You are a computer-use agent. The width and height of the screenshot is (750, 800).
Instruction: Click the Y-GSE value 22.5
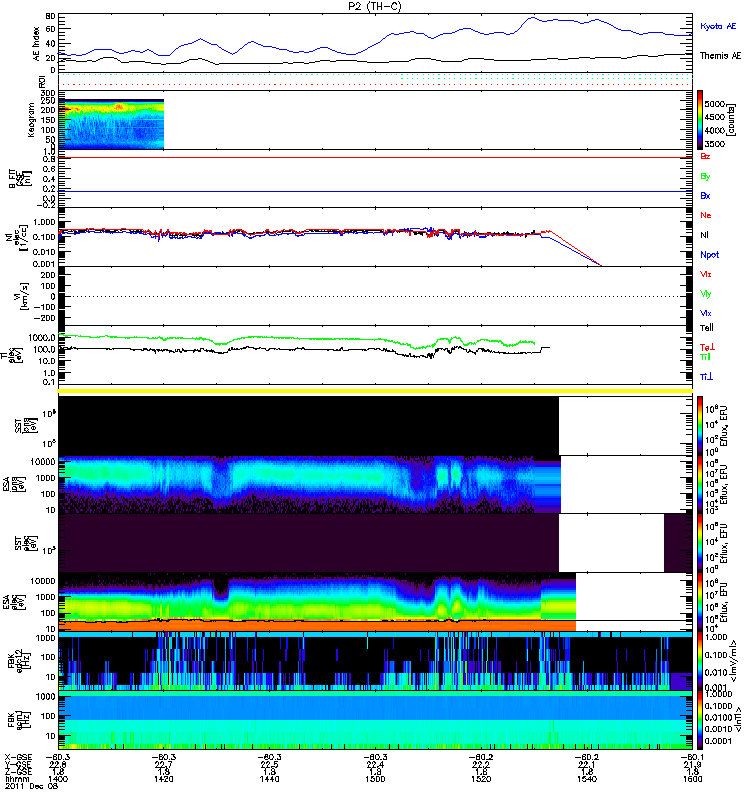pyautogui.click(x=269, y=764)
